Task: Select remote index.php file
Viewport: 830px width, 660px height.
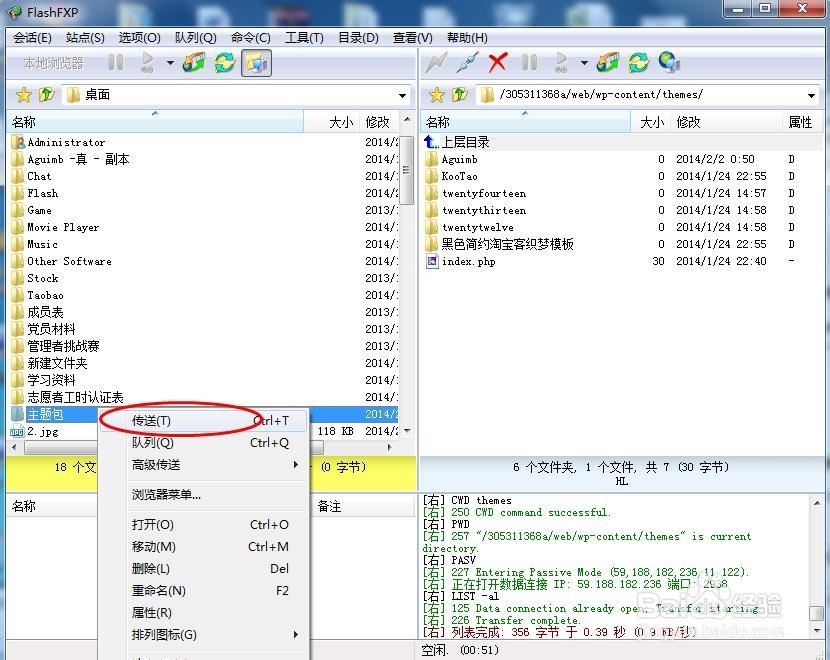Action: tap(621, 261)
